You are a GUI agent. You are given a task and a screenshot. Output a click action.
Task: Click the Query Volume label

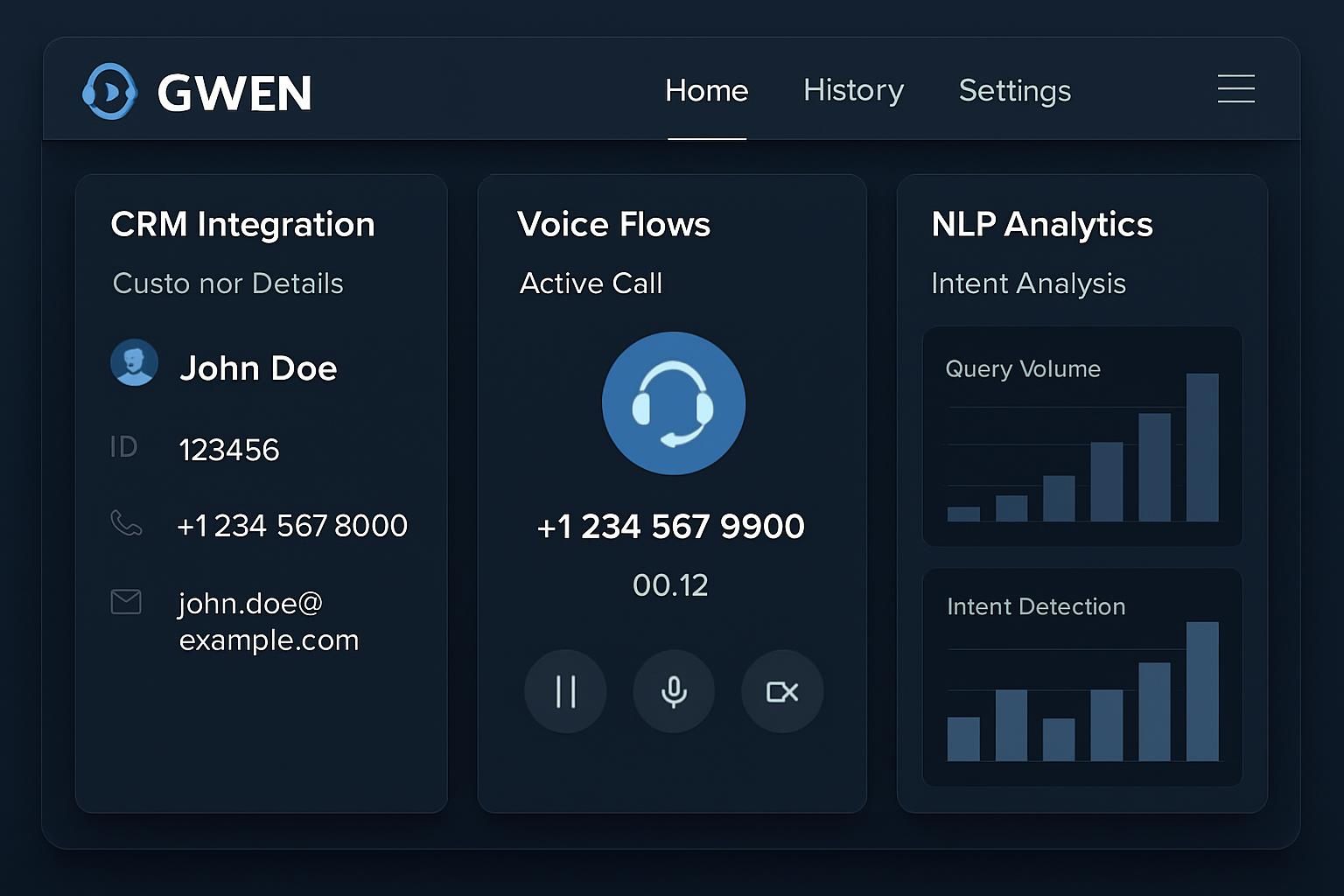pyautogui.click(x=1023, y=369)
